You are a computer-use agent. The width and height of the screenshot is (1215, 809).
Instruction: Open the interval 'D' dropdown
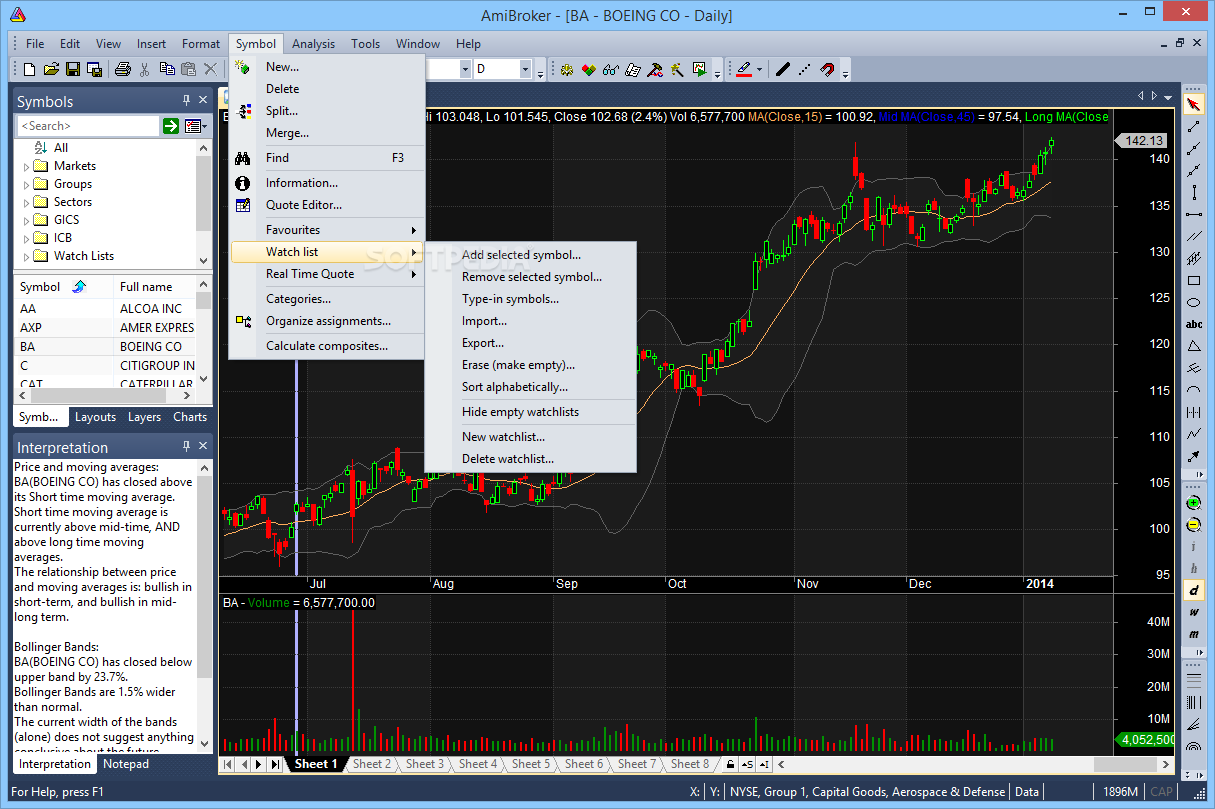click(x=525, y=69)
